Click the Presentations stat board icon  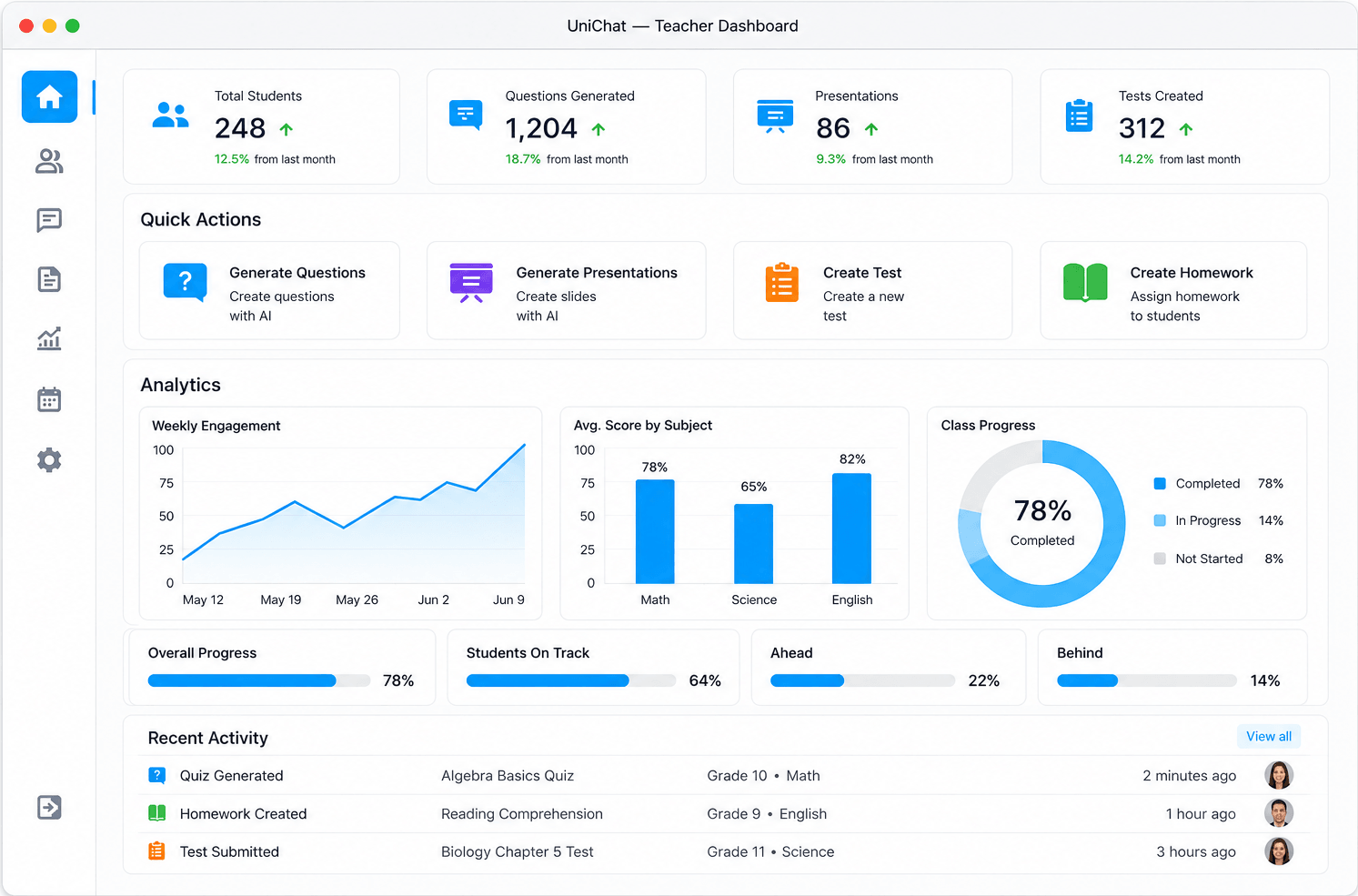coord(775,116)
